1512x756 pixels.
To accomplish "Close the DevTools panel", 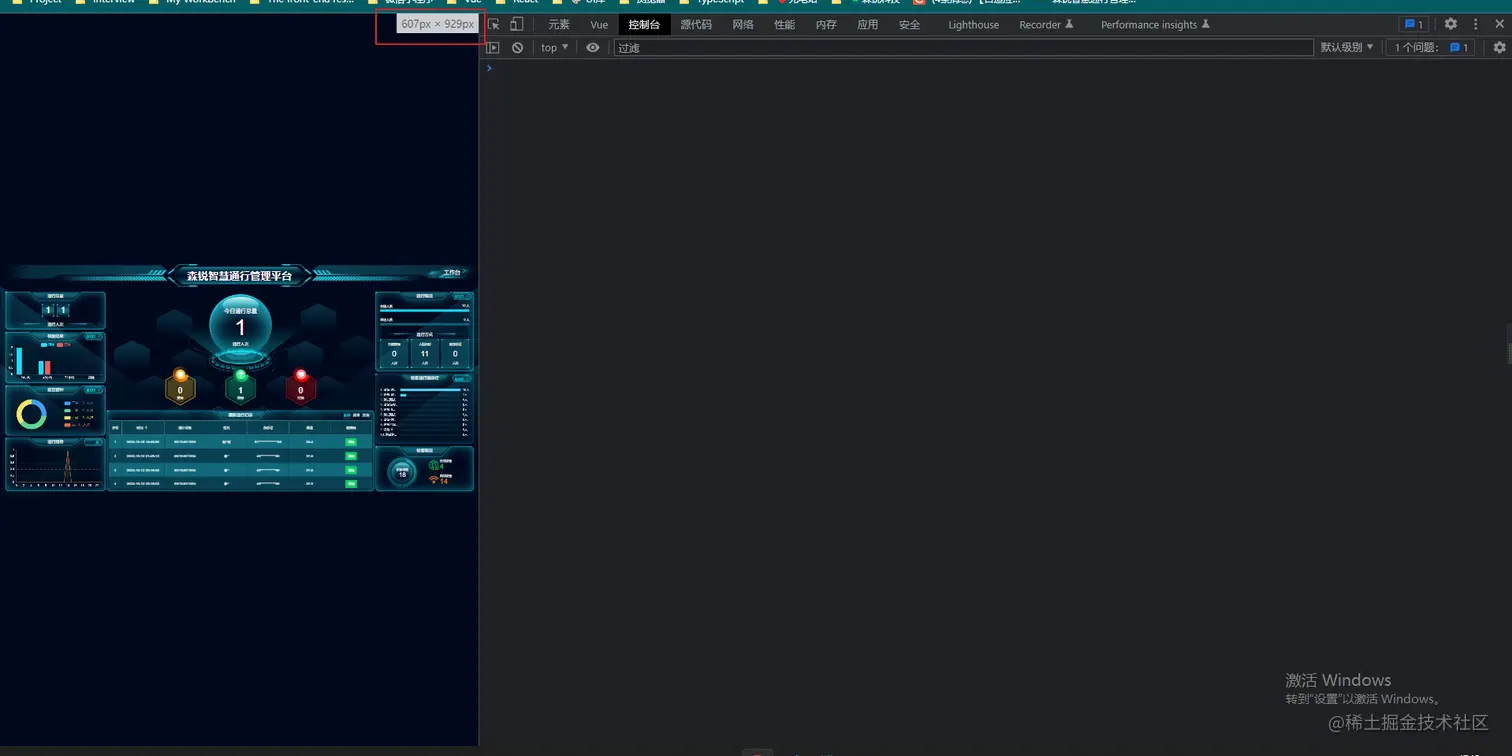I will coord(1499,25).
